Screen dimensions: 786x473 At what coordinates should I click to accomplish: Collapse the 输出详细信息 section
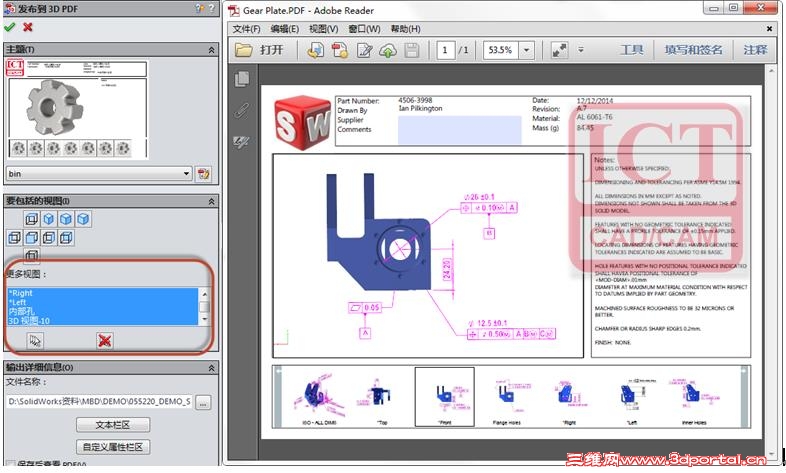tap(211, 368)
